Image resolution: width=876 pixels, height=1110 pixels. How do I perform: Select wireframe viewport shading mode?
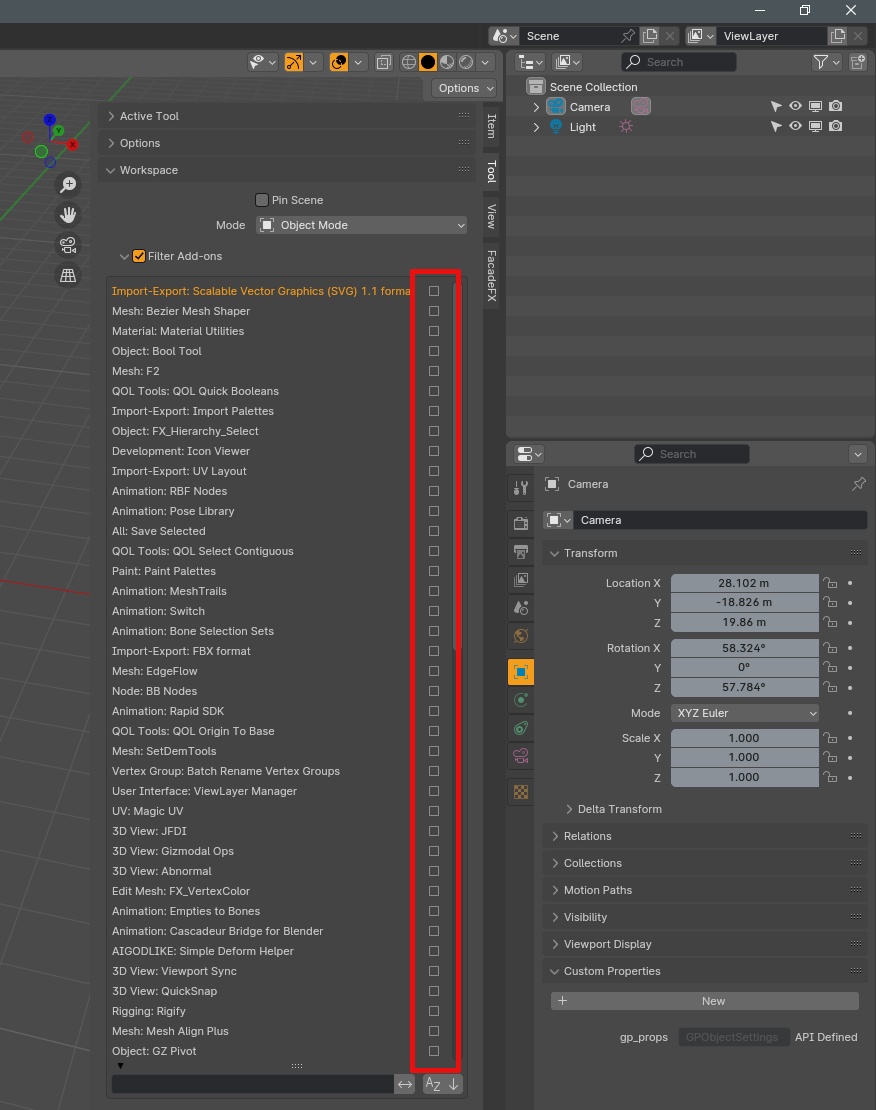(x=409, y=62)
